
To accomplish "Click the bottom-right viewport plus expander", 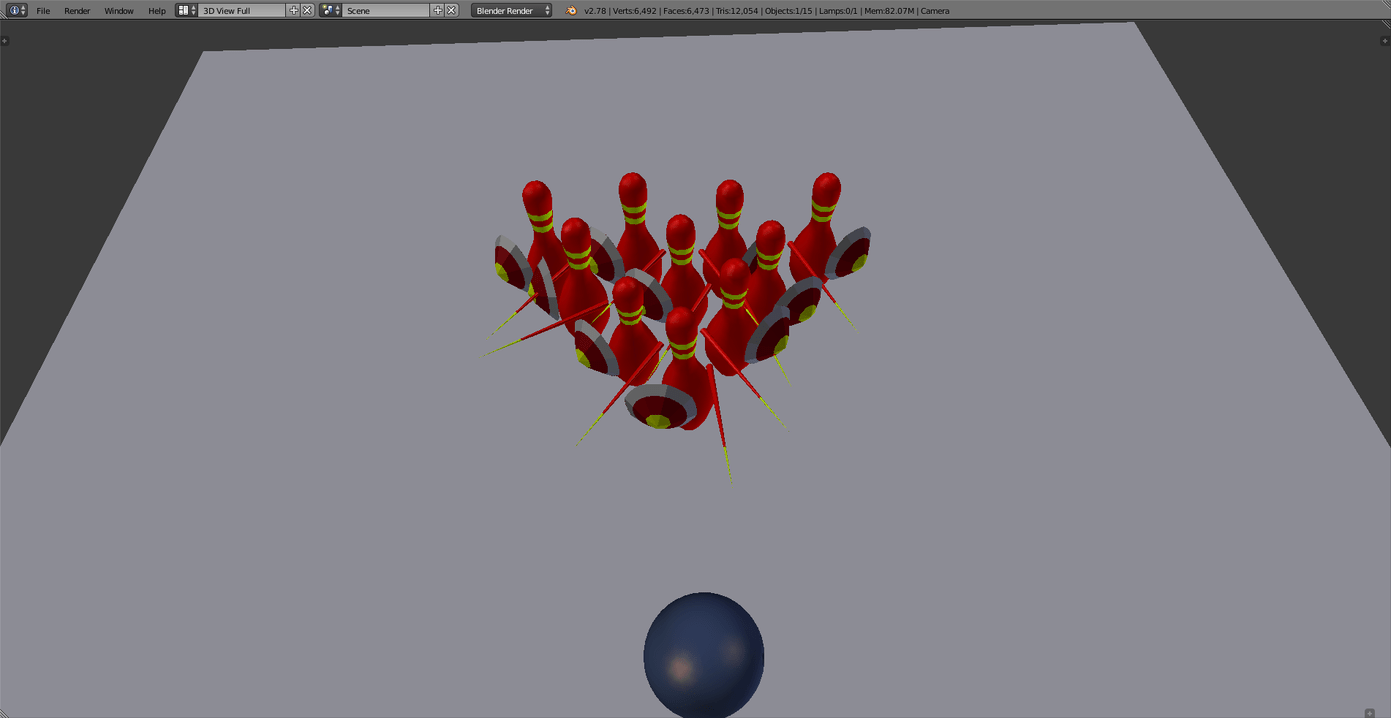I will (1370, 713).
